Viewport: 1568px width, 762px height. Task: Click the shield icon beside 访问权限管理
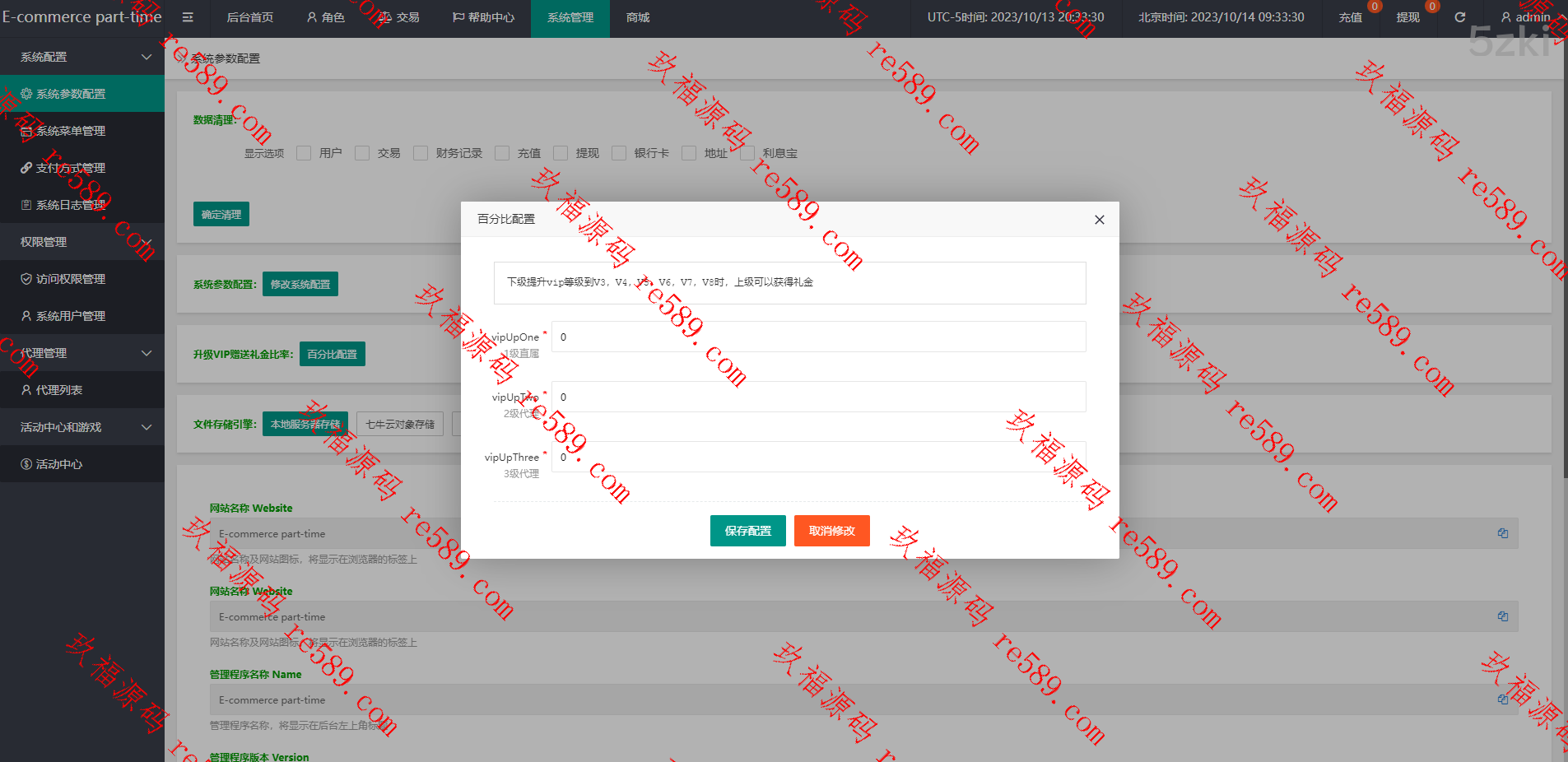pos(26,279)
